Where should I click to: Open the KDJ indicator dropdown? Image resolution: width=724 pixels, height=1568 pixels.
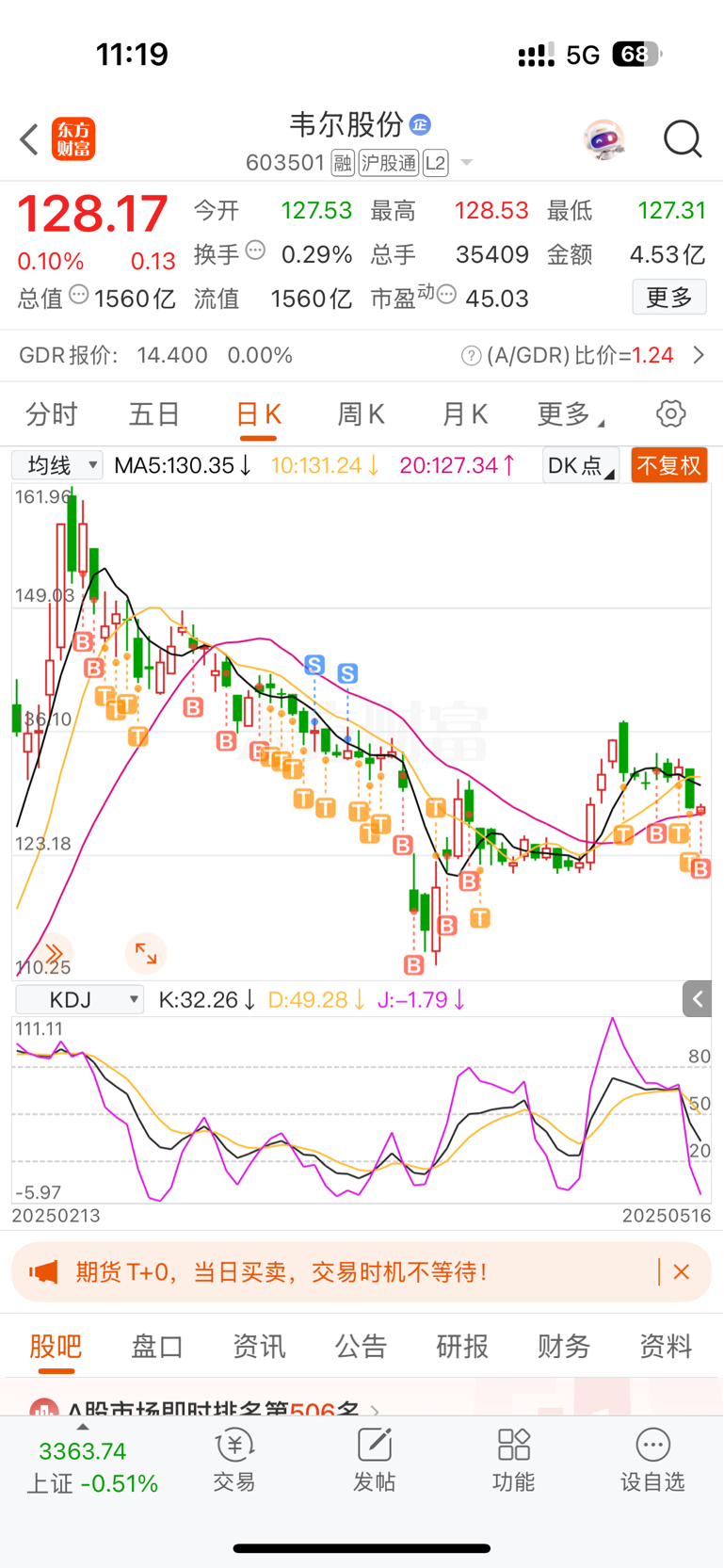point(80,999)
